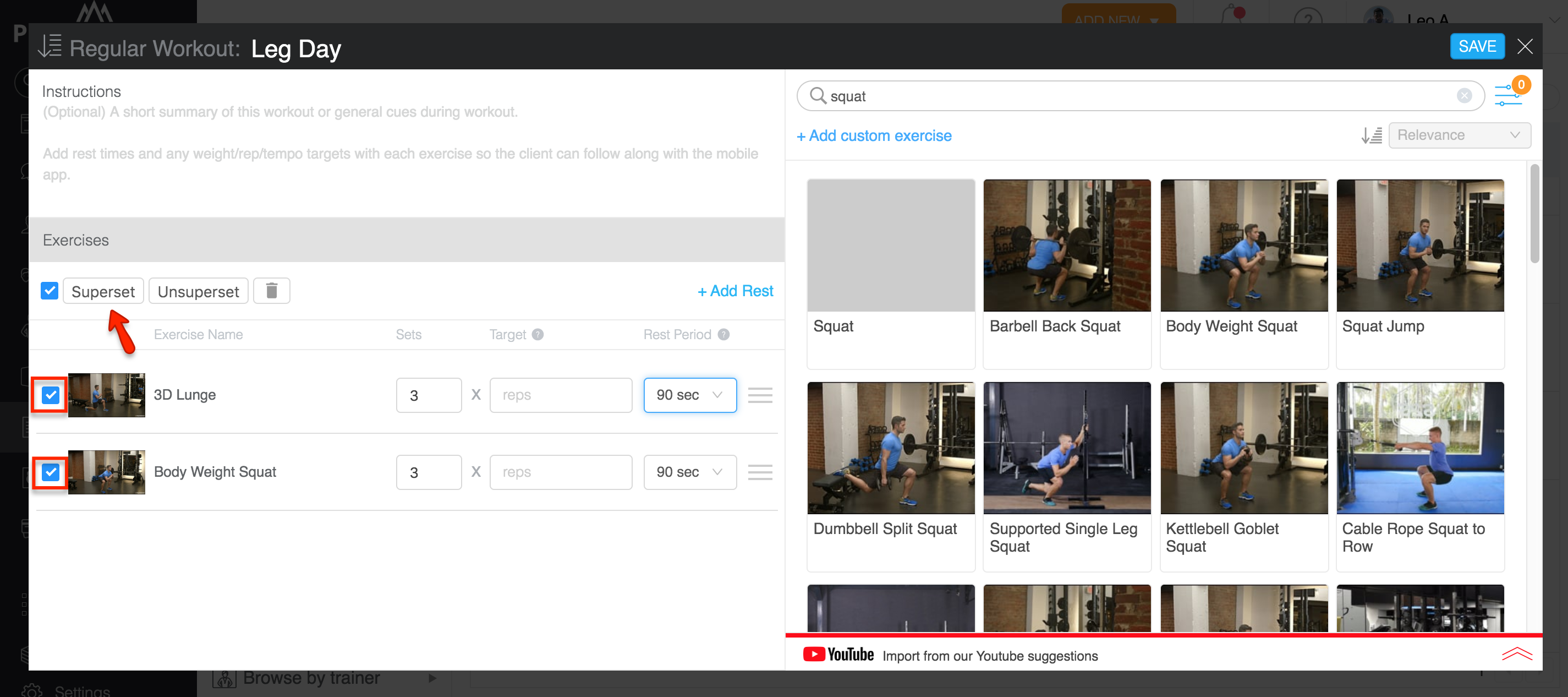Expand the YouTube suggestions panel chevron
1568x697 pixels.
click(x=1516, y=655)
